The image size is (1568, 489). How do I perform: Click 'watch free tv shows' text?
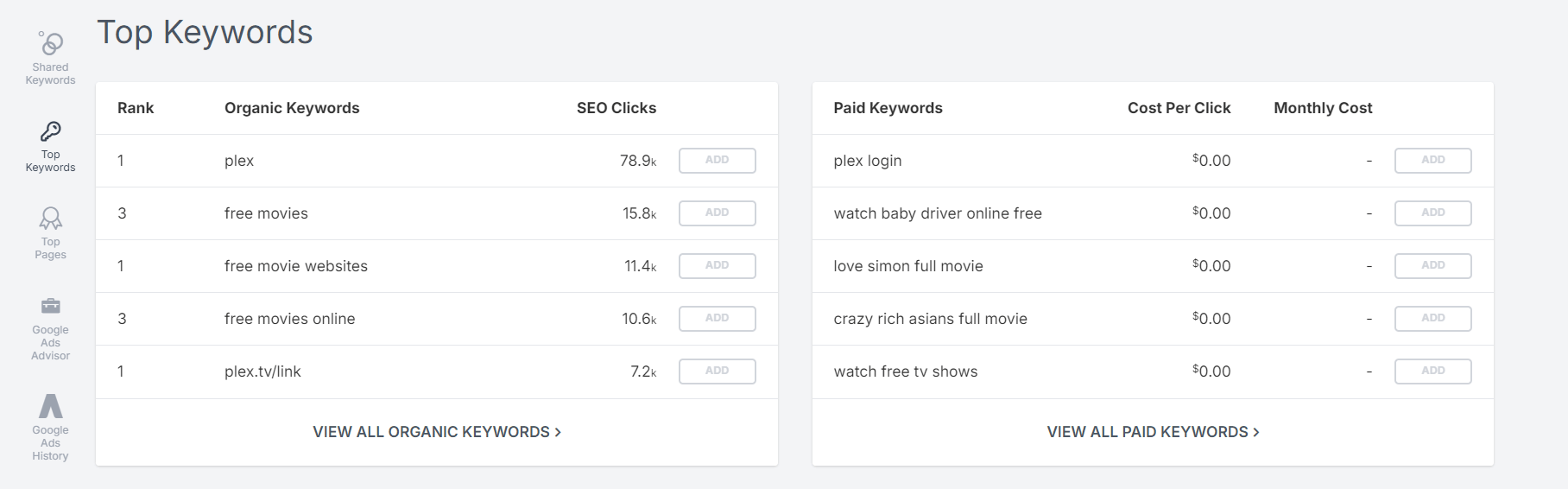point(906,372)
